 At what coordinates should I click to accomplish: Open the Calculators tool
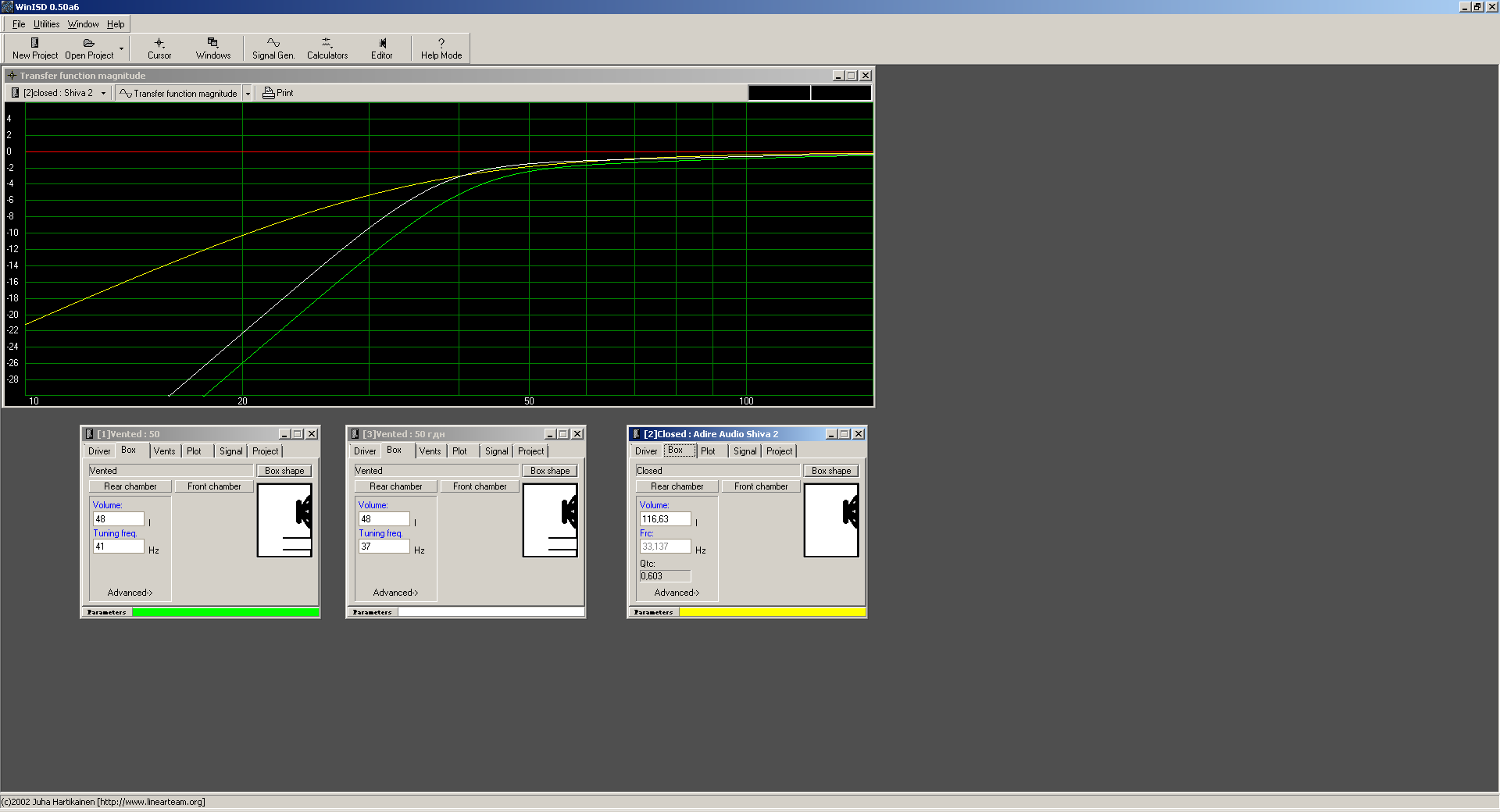click(x=327, y=44)
